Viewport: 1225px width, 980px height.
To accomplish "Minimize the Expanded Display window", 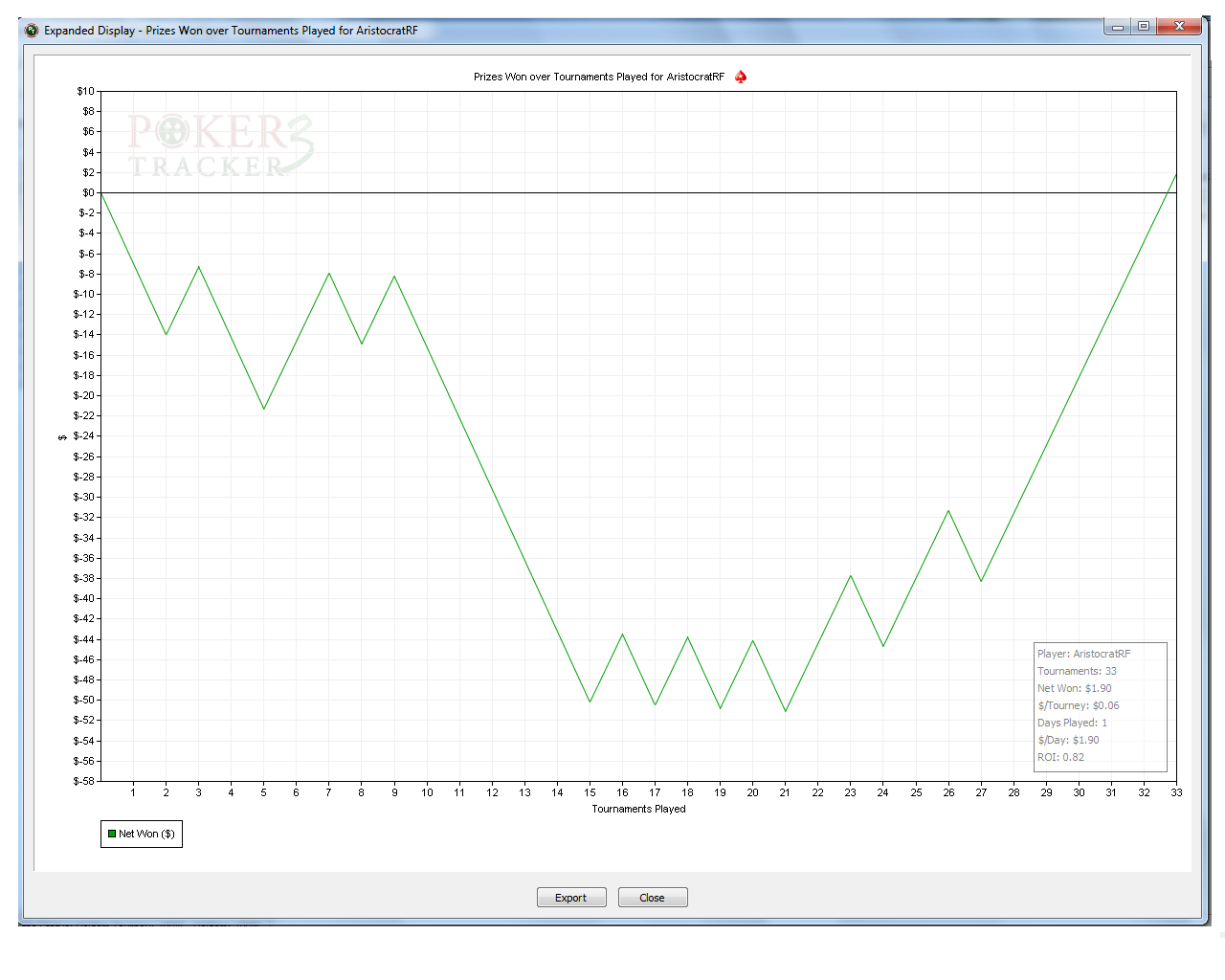I will pyautogui.click(x=1117, y=27).
